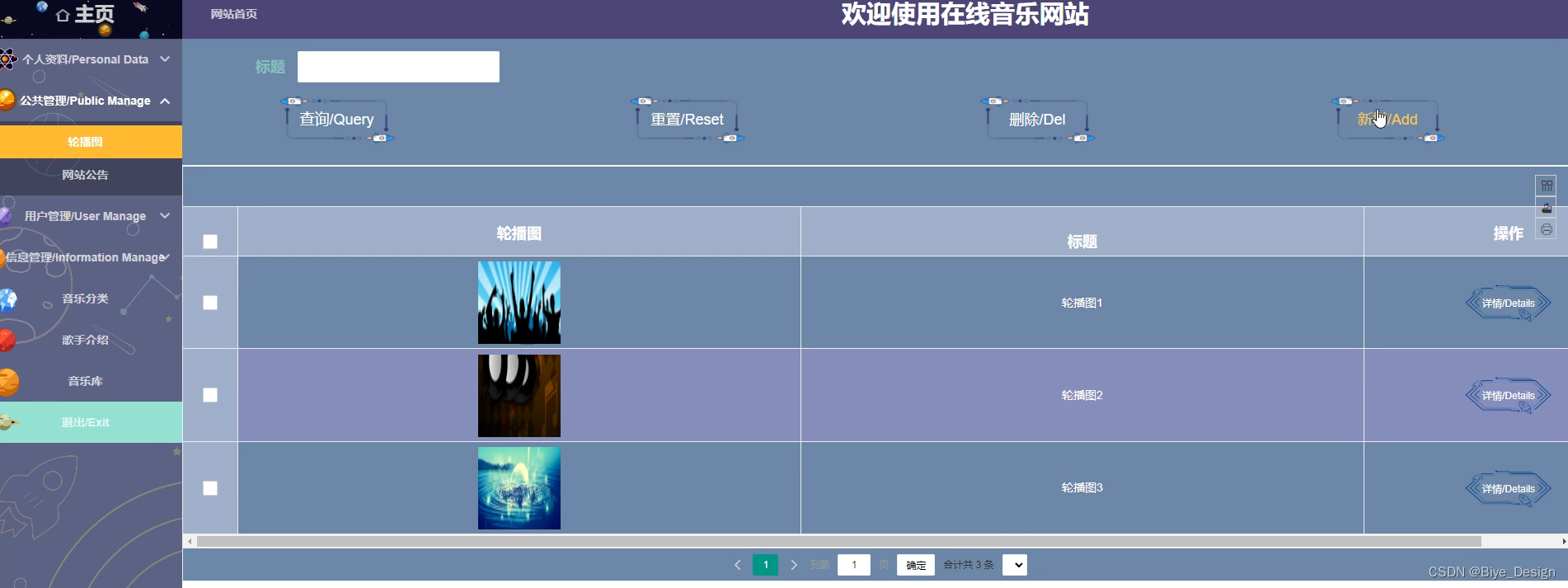The width and height of the screenshot is (1568, 588).
Task: Open 详情/Details for 轮播图2
Action: click(1509, 395)
